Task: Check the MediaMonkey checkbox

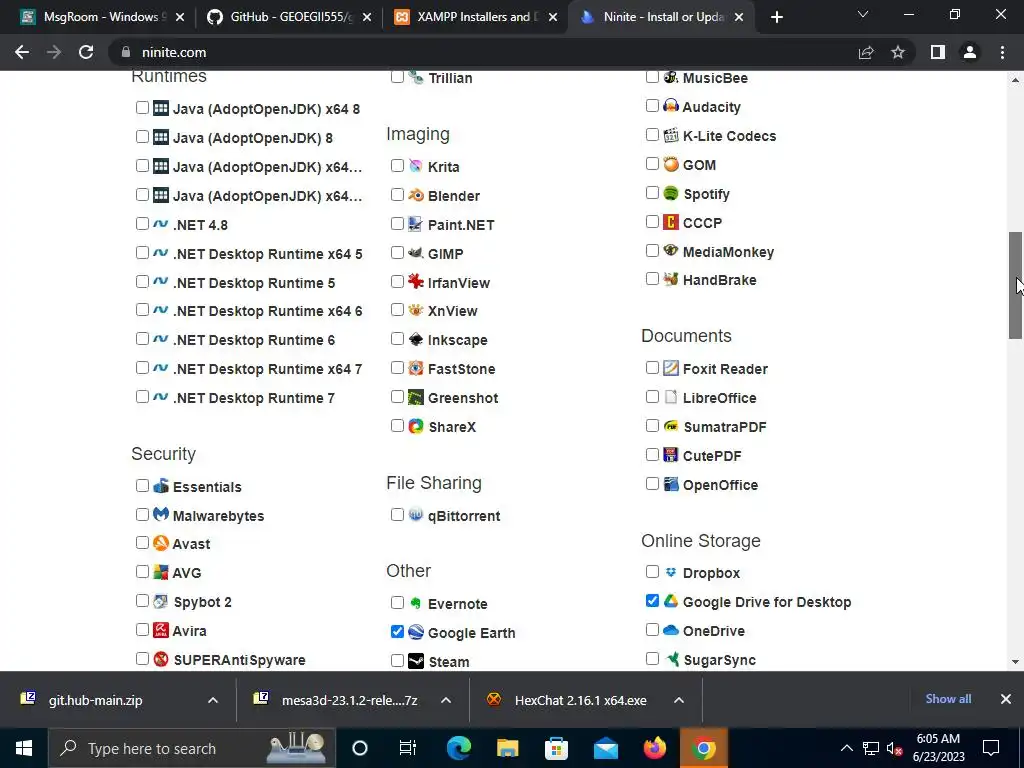Action: 652,251
